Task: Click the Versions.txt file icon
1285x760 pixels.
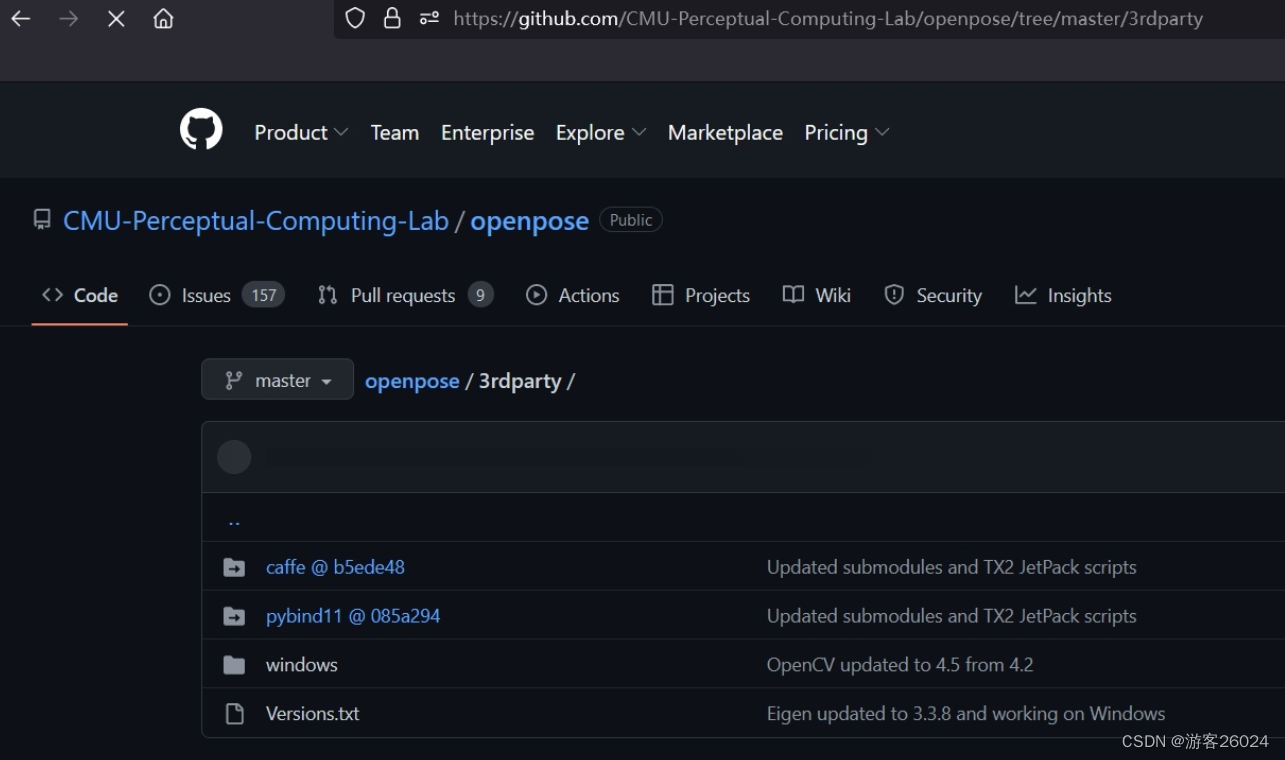Action: pos(234,714)
